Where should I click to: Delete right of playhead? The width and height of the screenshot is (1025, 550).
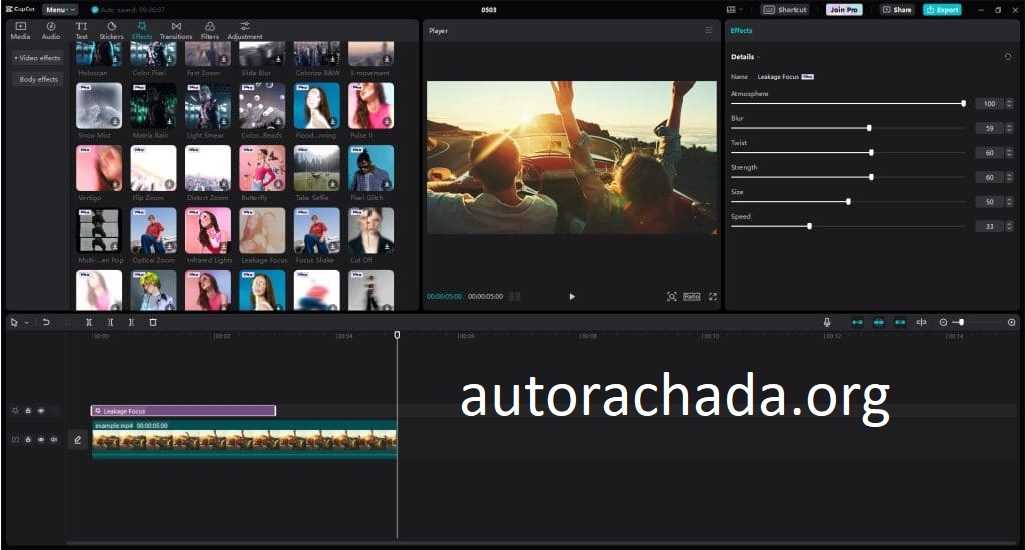(x=131, y=322)
